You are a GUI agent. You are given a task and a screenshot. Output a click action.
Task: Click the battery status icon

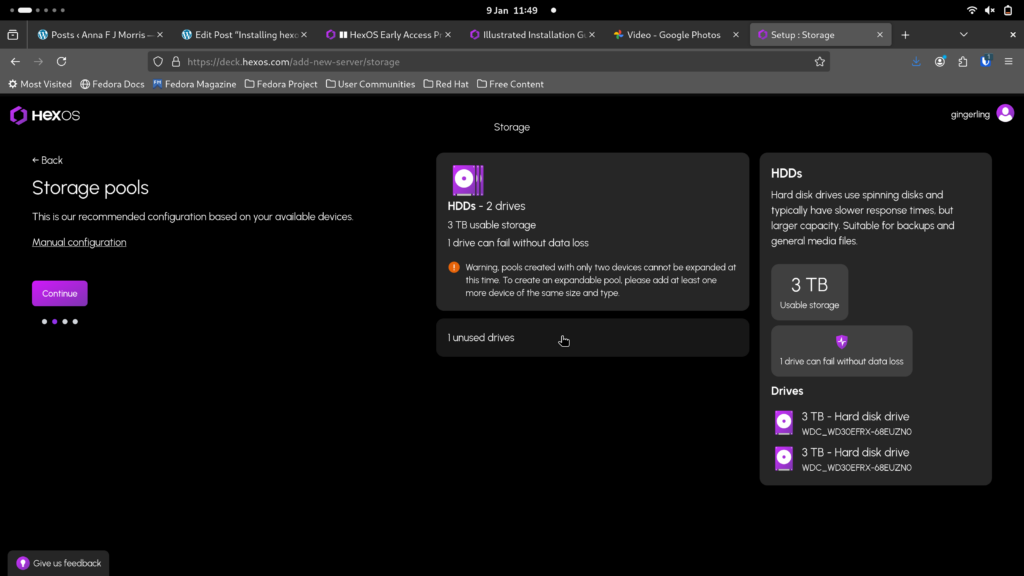[x=1008, y=10]
